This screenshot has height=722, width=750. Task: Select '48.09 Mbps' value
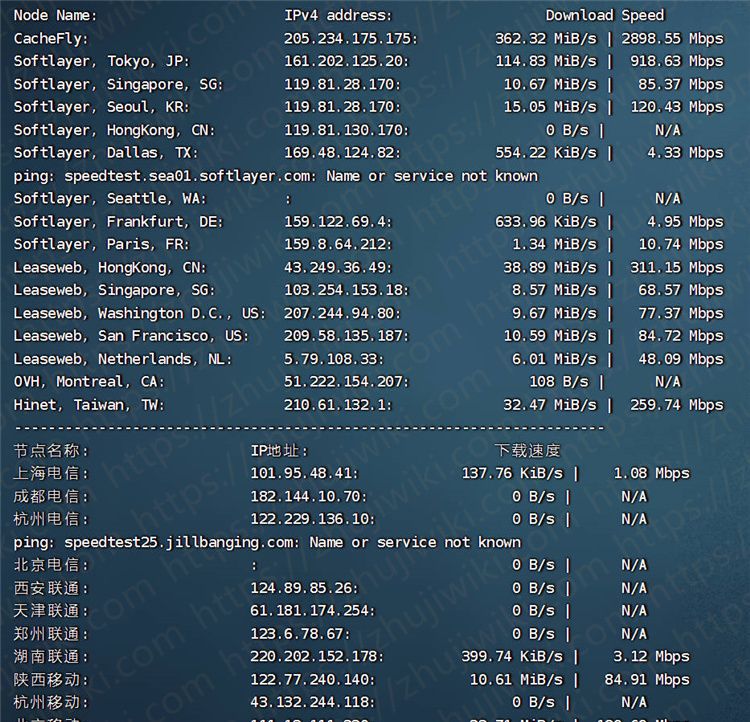point(681,359)
